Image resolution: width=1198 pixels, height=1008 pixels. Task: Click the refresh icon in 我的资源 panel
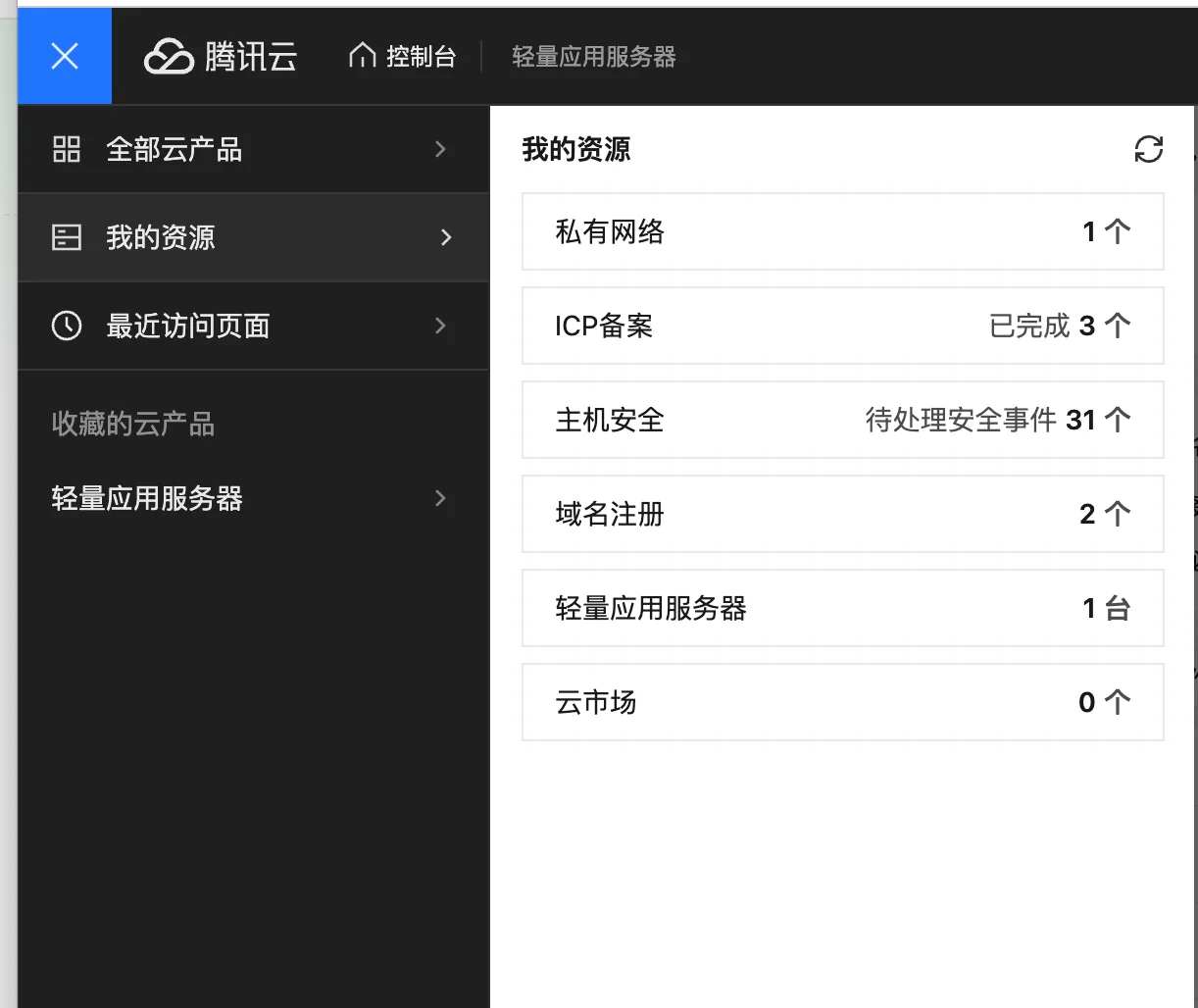(1149, 150)
